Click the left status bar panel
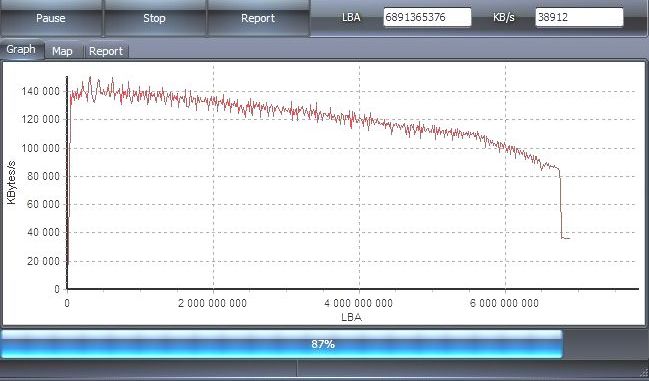 [148, 369]
